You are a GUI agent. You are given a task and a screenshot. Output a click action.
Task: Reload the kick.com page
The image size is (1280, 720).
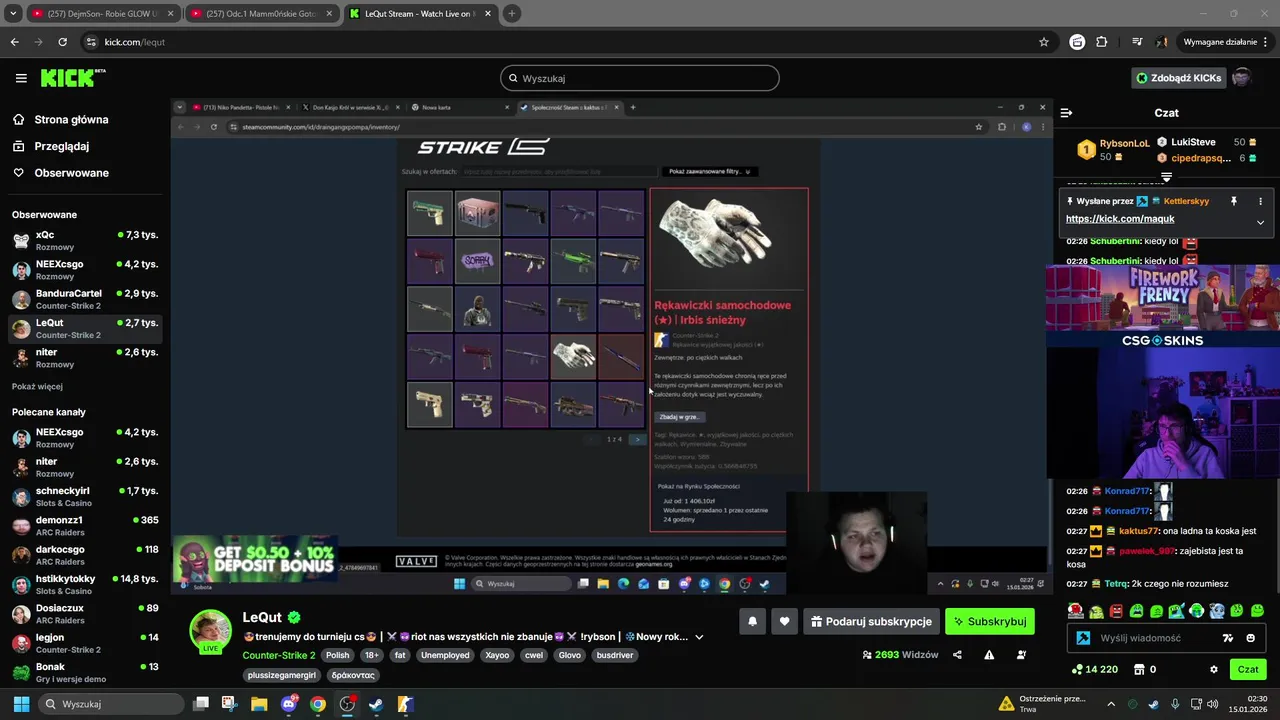pyautogui.click(x=62, y=42)
